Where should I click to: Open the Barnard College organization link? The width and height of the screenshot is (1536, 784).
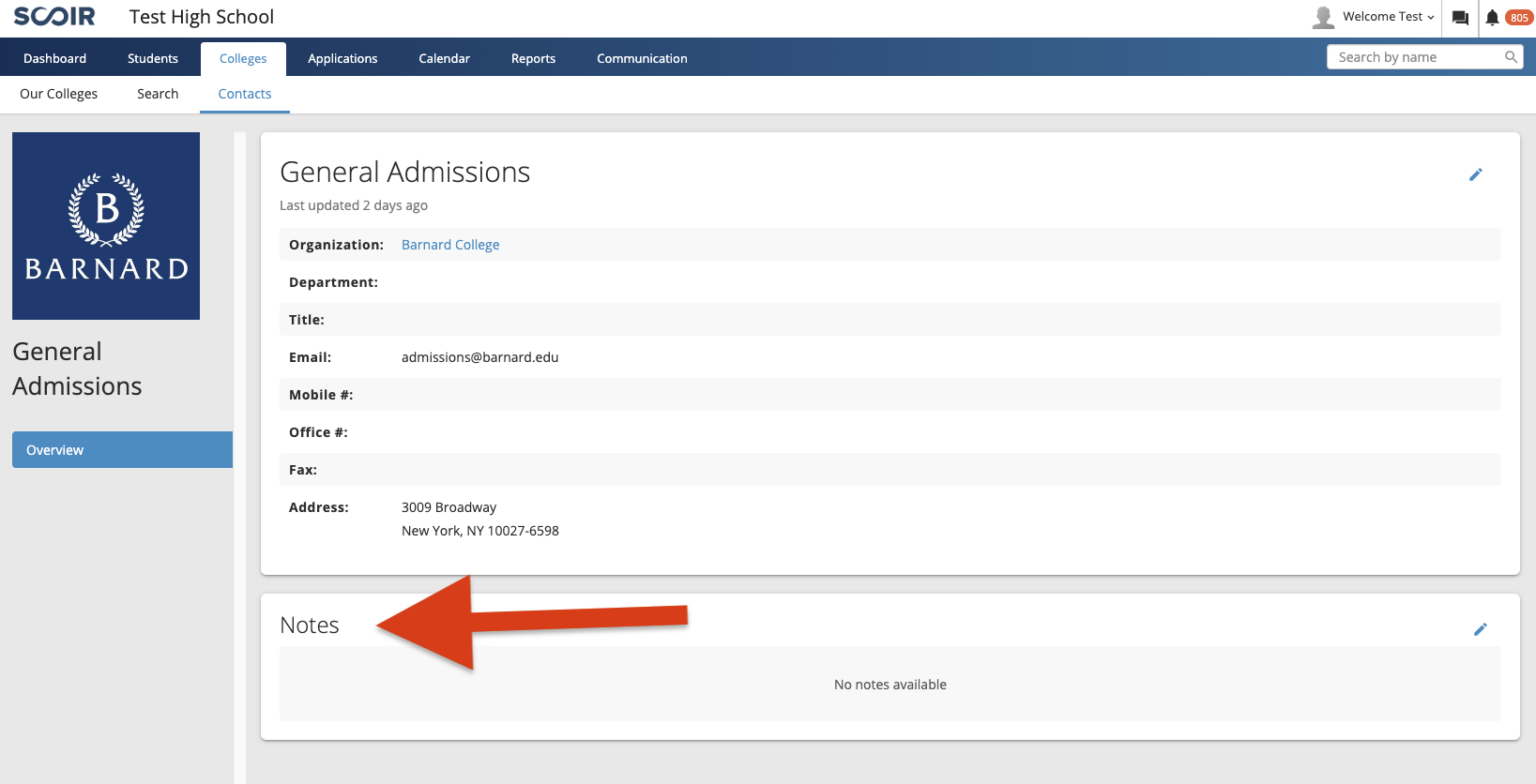450,245
